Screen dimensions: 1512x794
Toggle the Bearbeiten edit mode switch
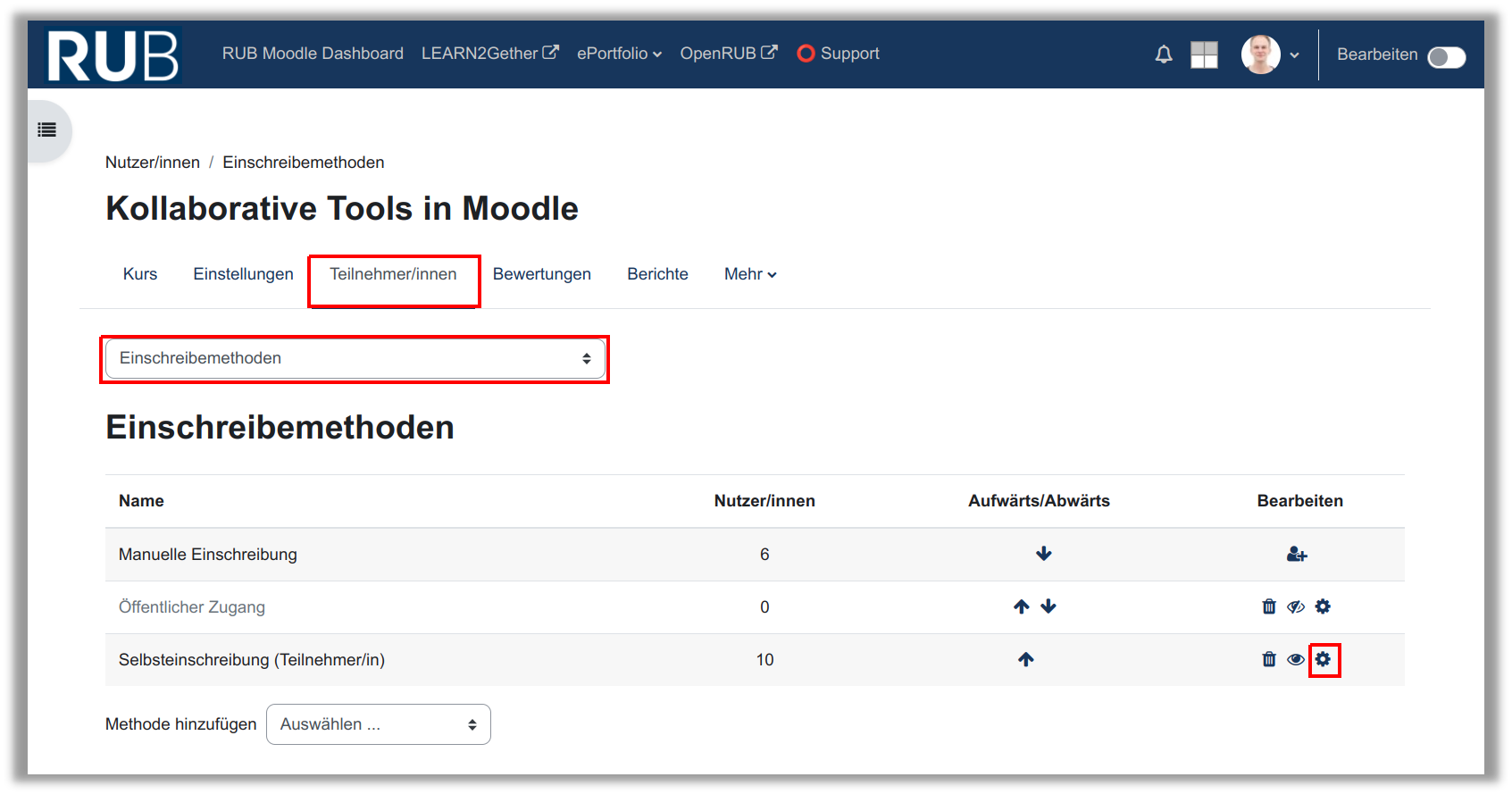[1446, 57]
